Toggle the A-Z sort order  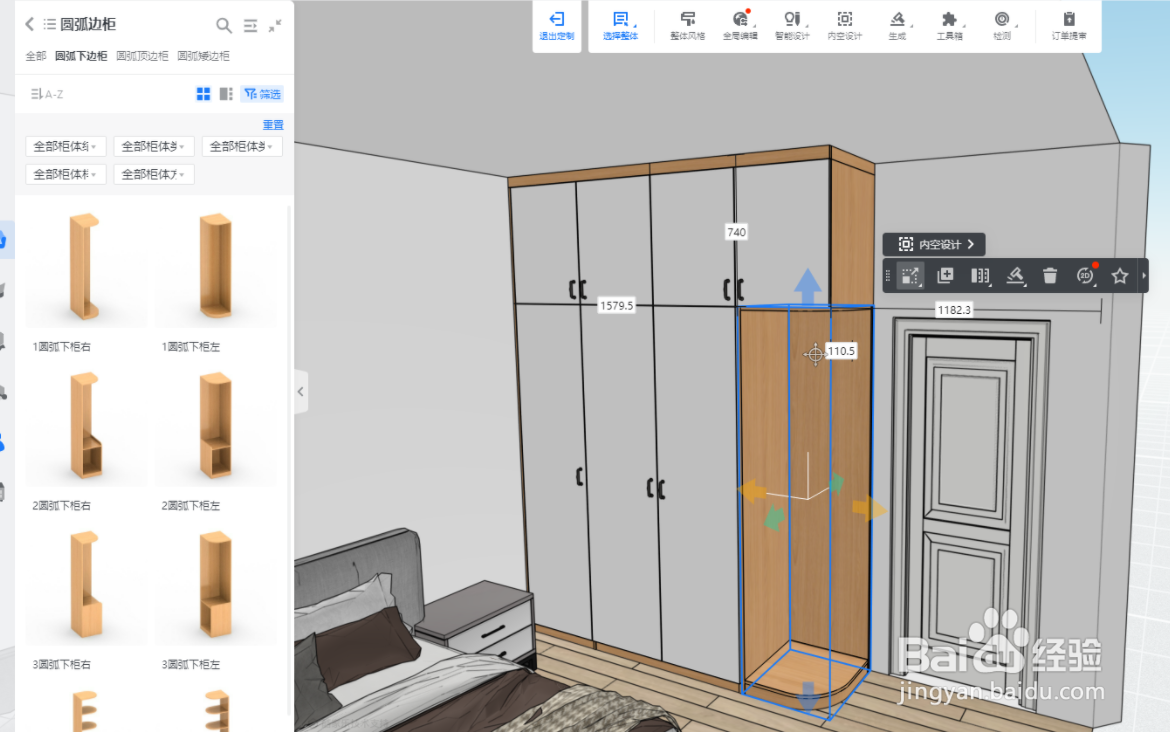(47, 94)
